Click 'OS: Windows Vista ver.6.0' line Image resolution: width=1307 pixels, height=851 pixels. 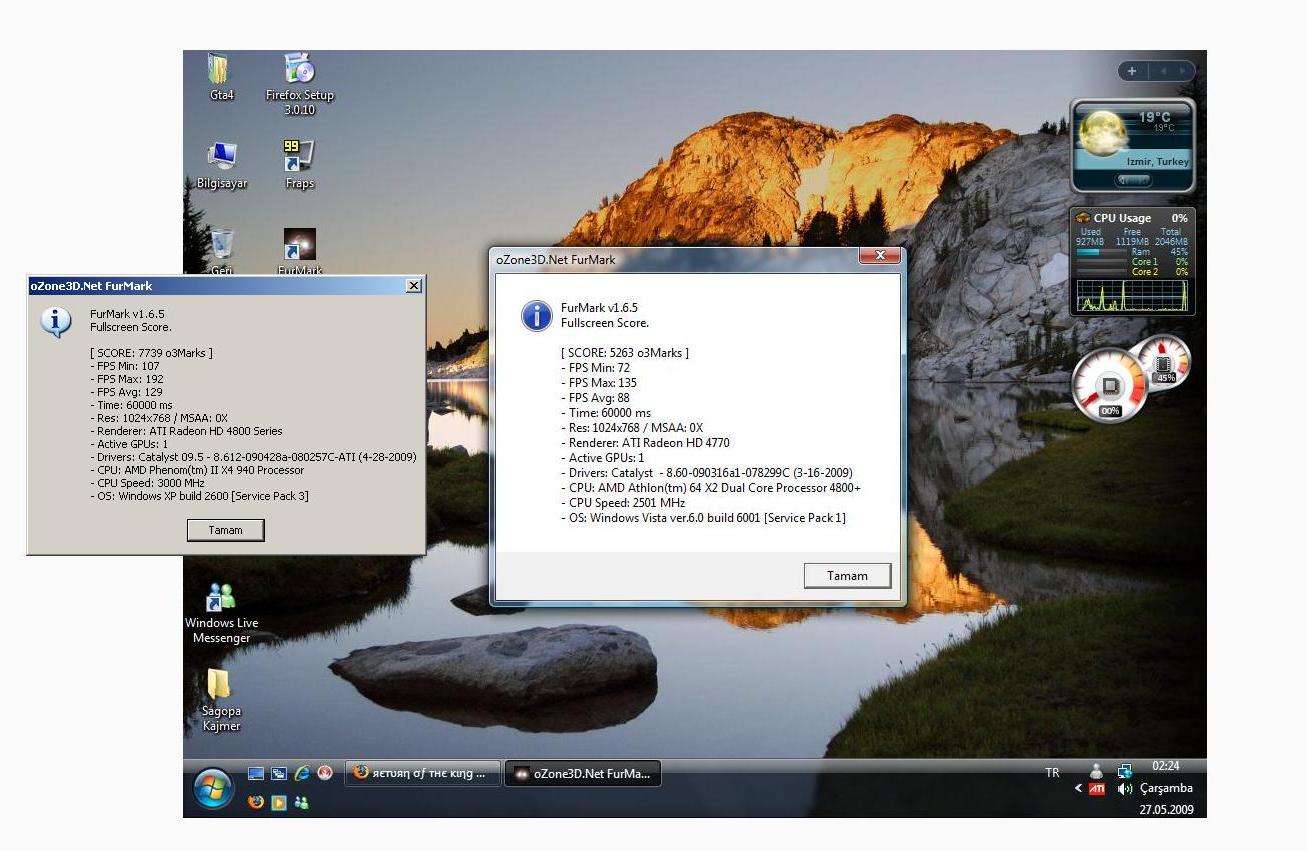pos(703,518)
